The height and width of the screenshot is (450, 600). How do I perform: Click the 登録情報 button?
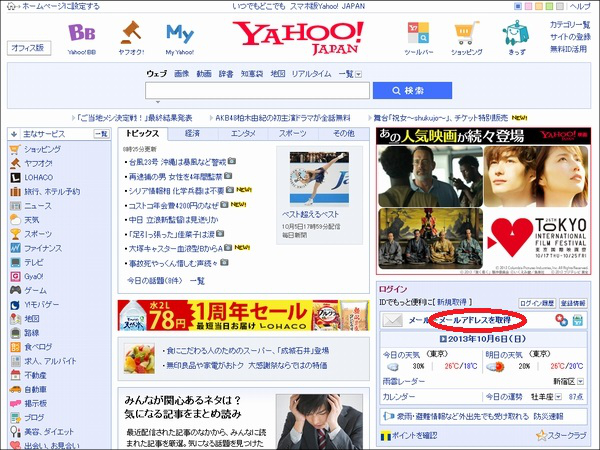(573, 303)
